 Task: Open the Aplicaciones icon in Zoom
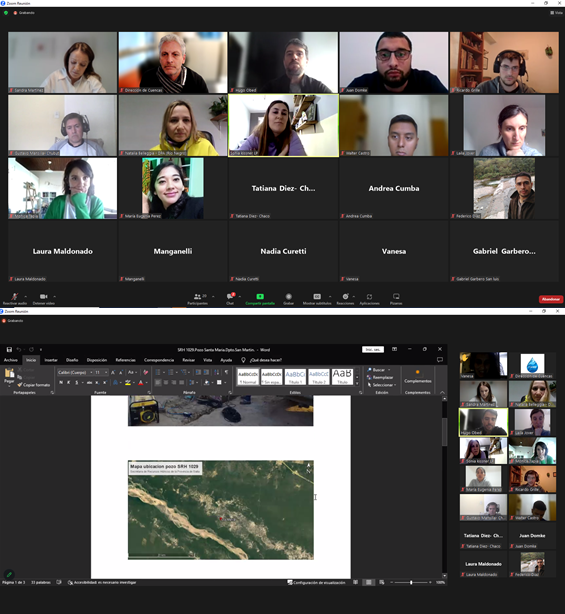(x=369, y=296)
